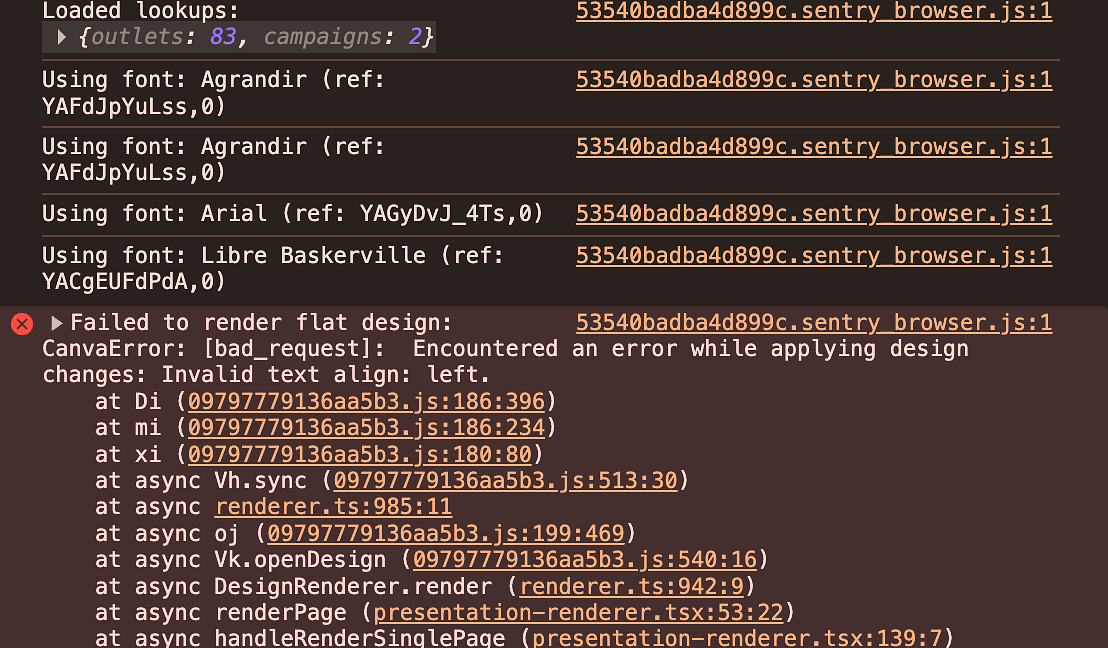Screen dimensions: 1108x648
Task: Open source link for the Arial font log
Action: click(x=814, y=214)
